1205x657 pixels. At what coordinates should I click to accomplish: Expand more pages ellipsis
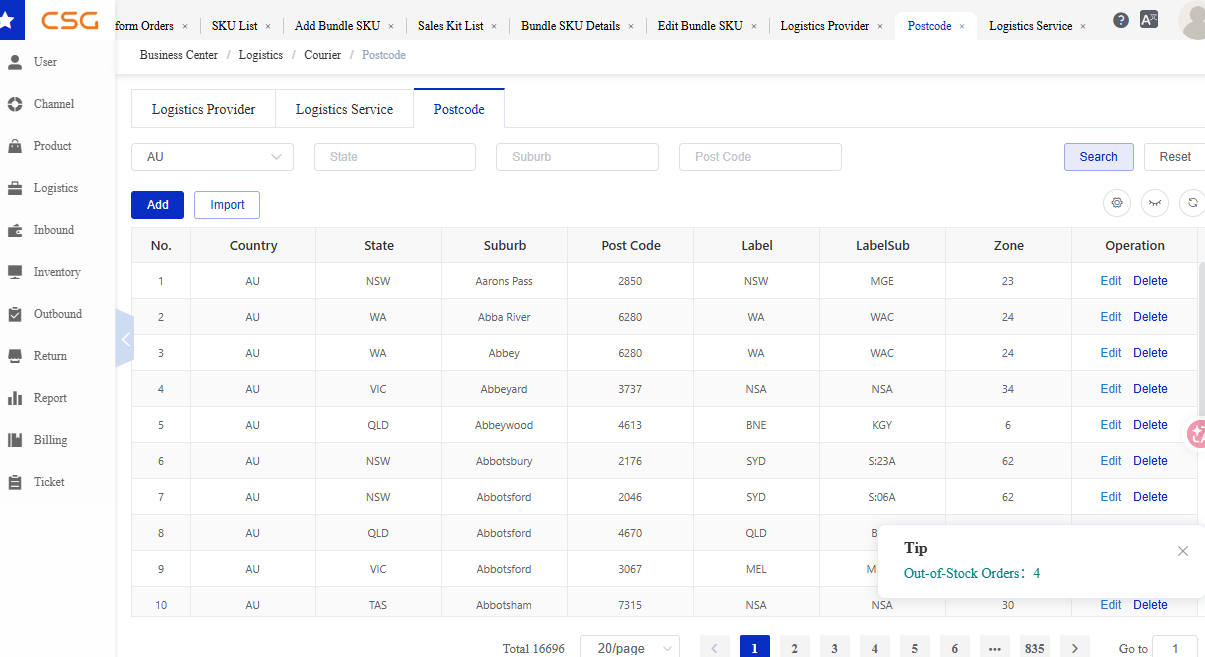995,648
